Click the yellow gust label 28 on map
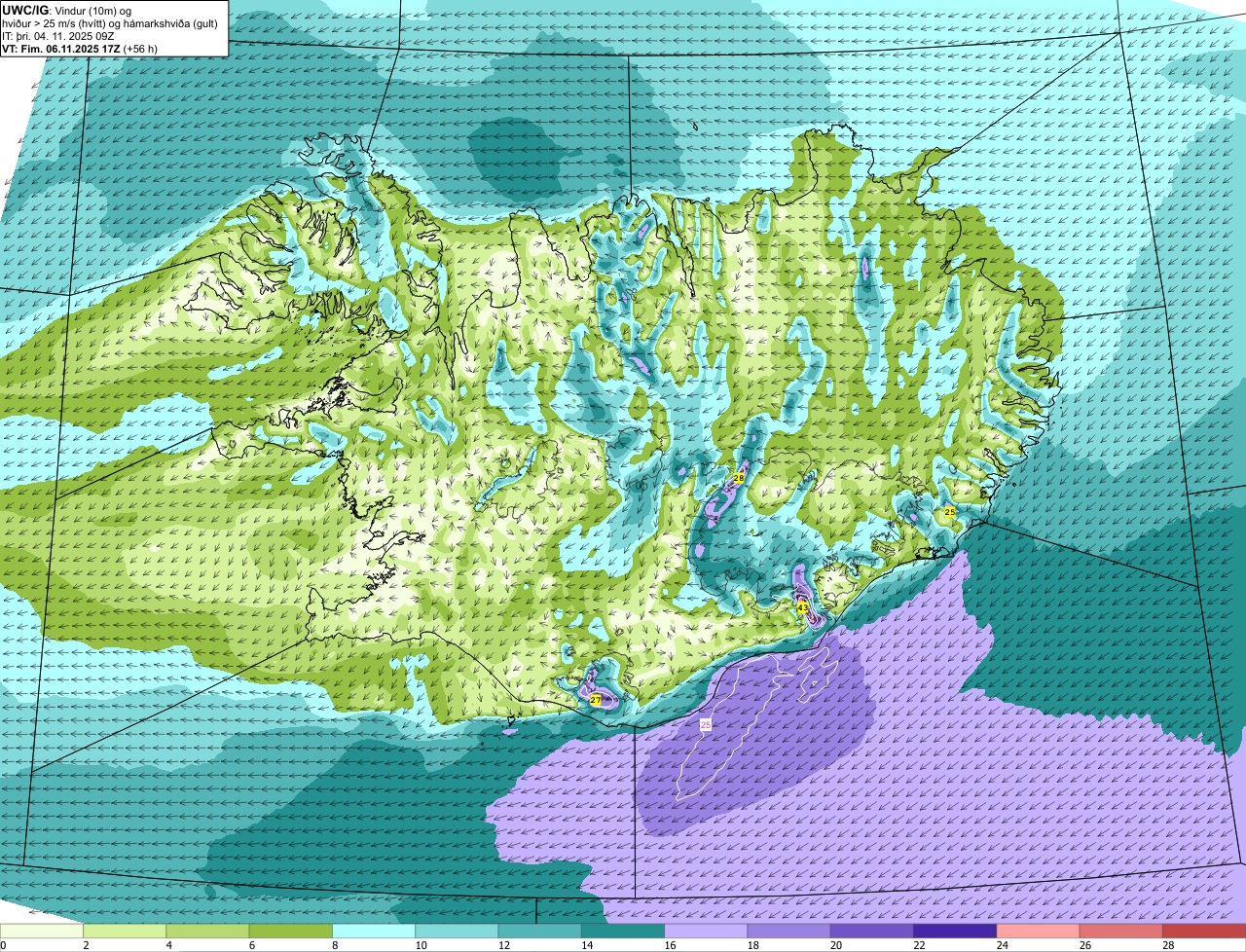The width and height of the screenshot is (1246, 952). pyautogui.click(x=739, y=478)
